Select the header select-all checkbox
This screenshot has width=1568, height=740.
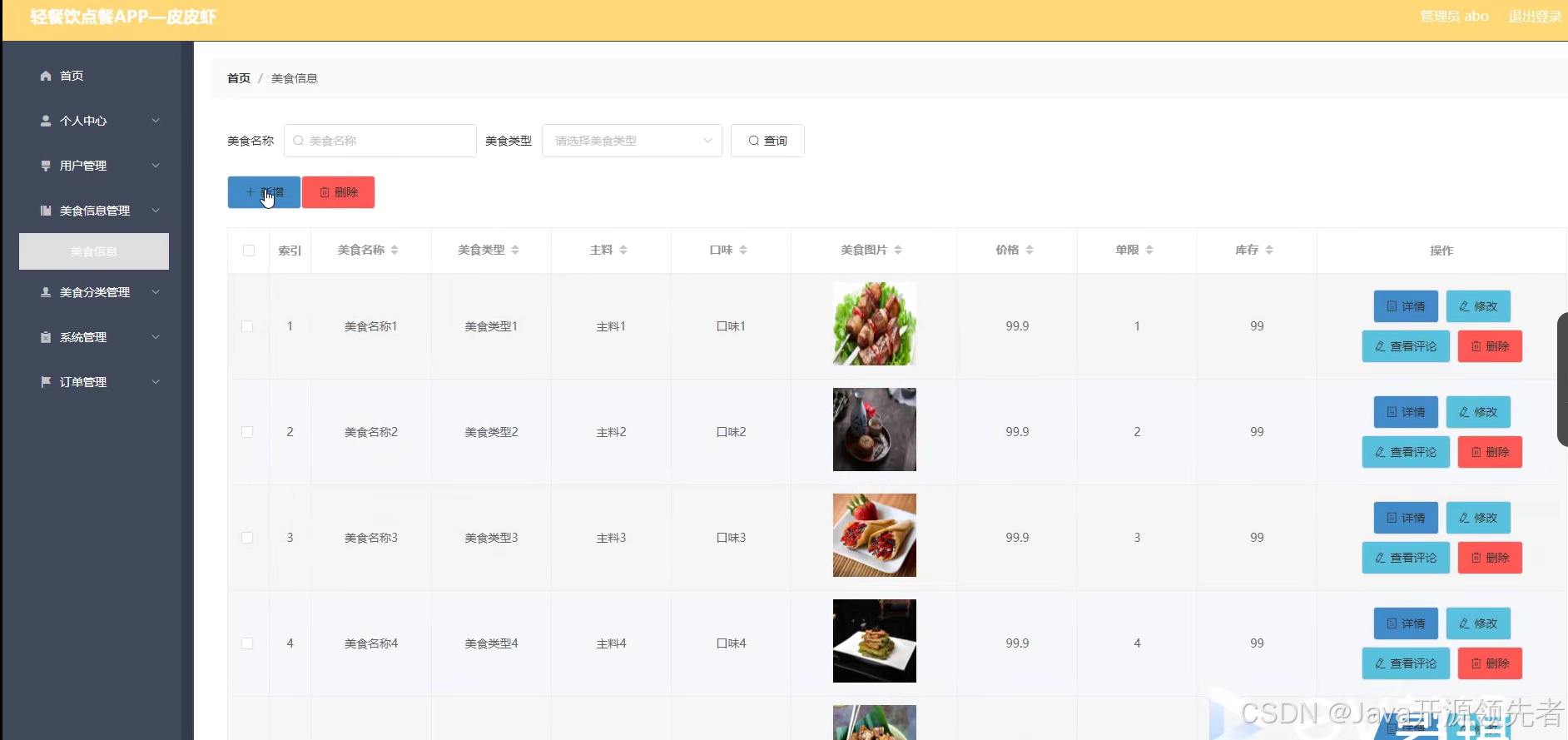pos(249,251)
